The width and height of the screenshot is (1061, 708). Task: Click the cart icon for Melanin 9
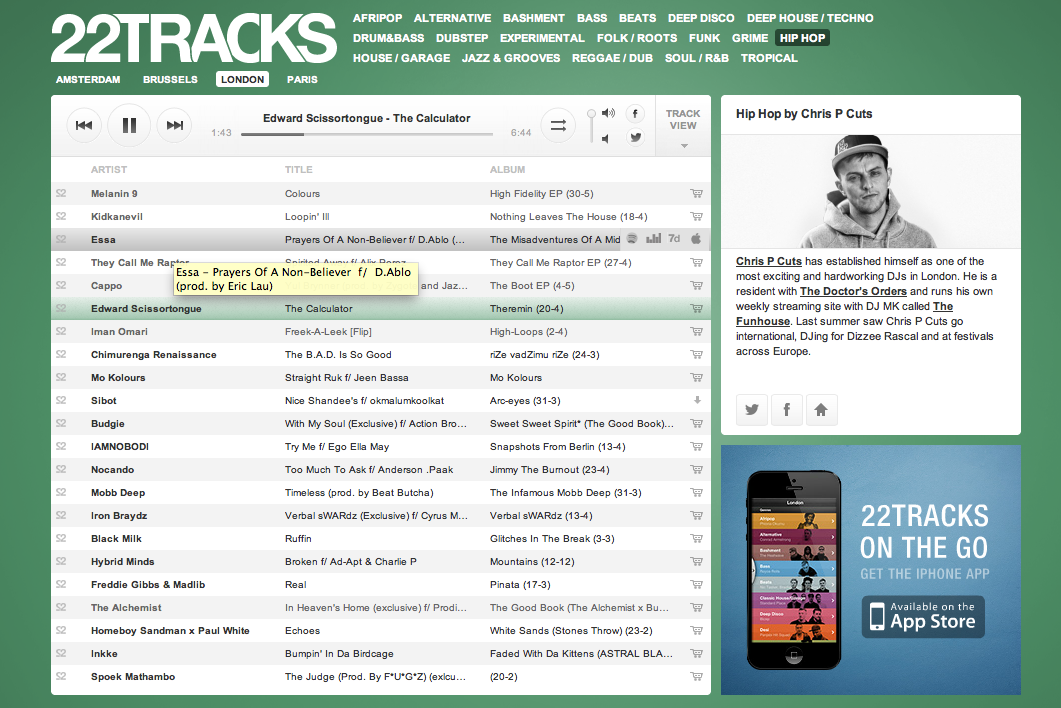[696, 194]
